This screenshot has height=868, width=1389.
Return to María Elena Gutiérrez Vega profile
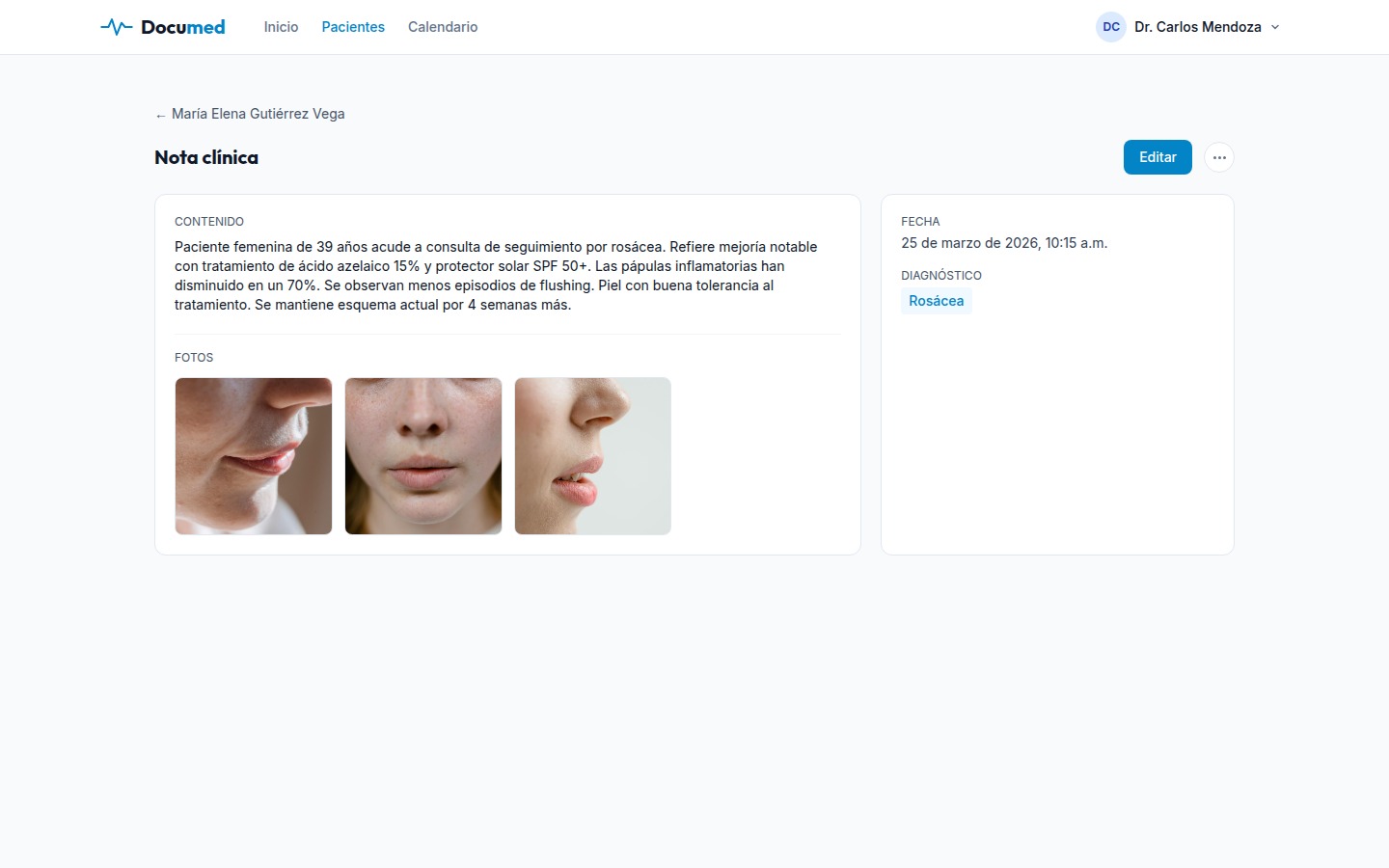258,114
